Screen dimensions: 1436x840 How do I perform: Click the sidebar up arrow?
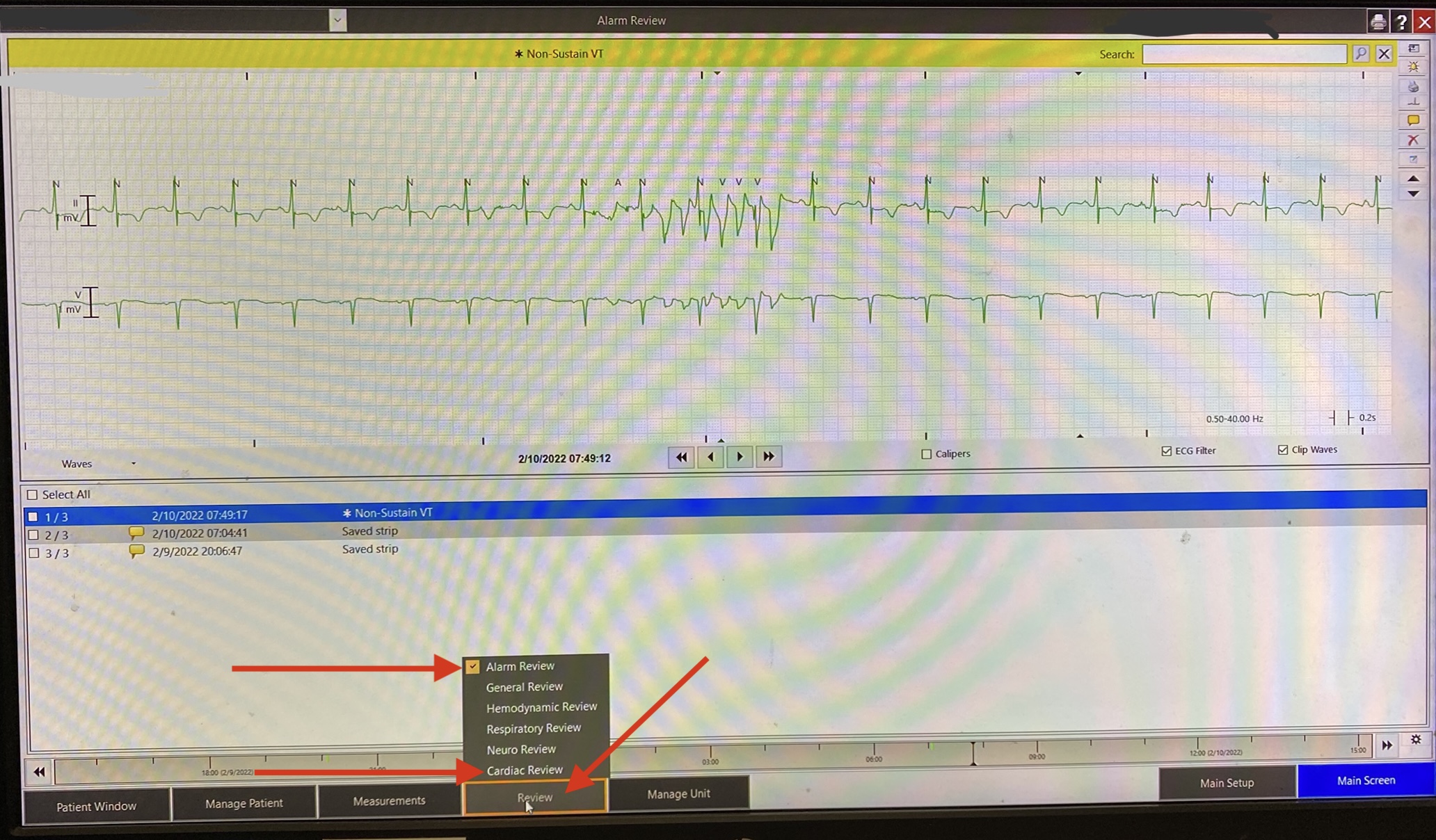pos(1413,179)
